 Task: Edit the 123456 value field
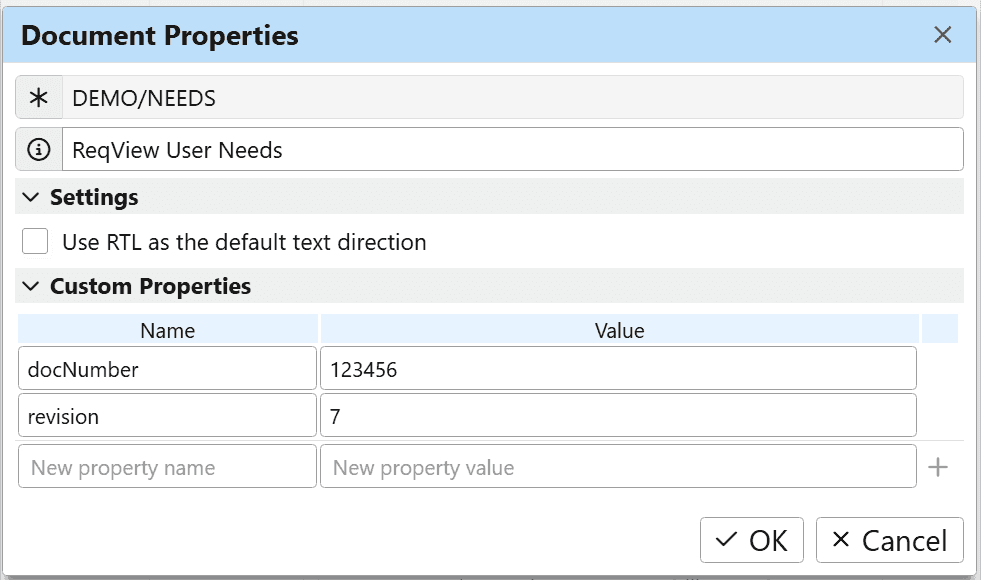618,369
